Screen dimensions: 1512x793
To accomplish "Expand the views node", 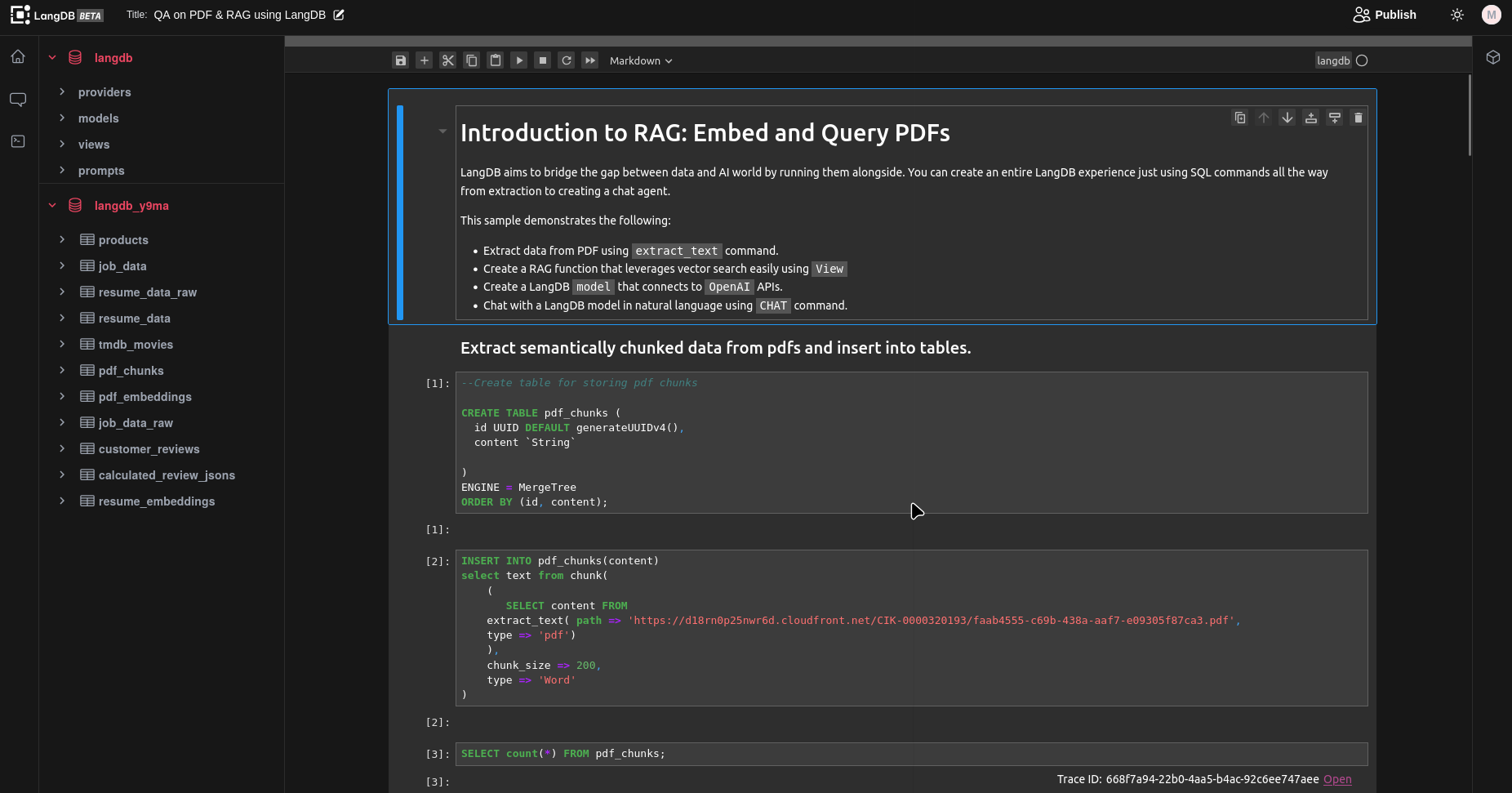I will click(62, 145).
